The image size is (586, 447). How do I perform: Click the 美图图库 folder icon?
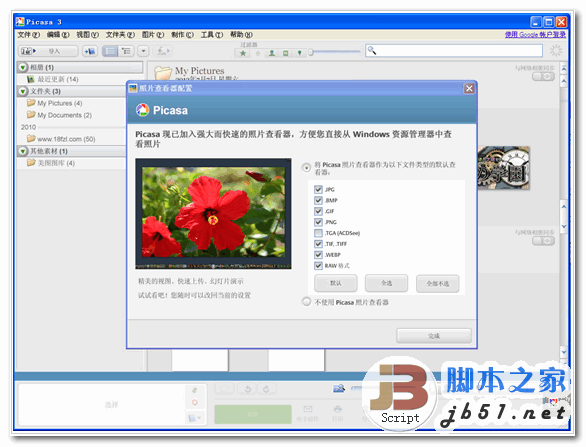click(x=31, y=163)
